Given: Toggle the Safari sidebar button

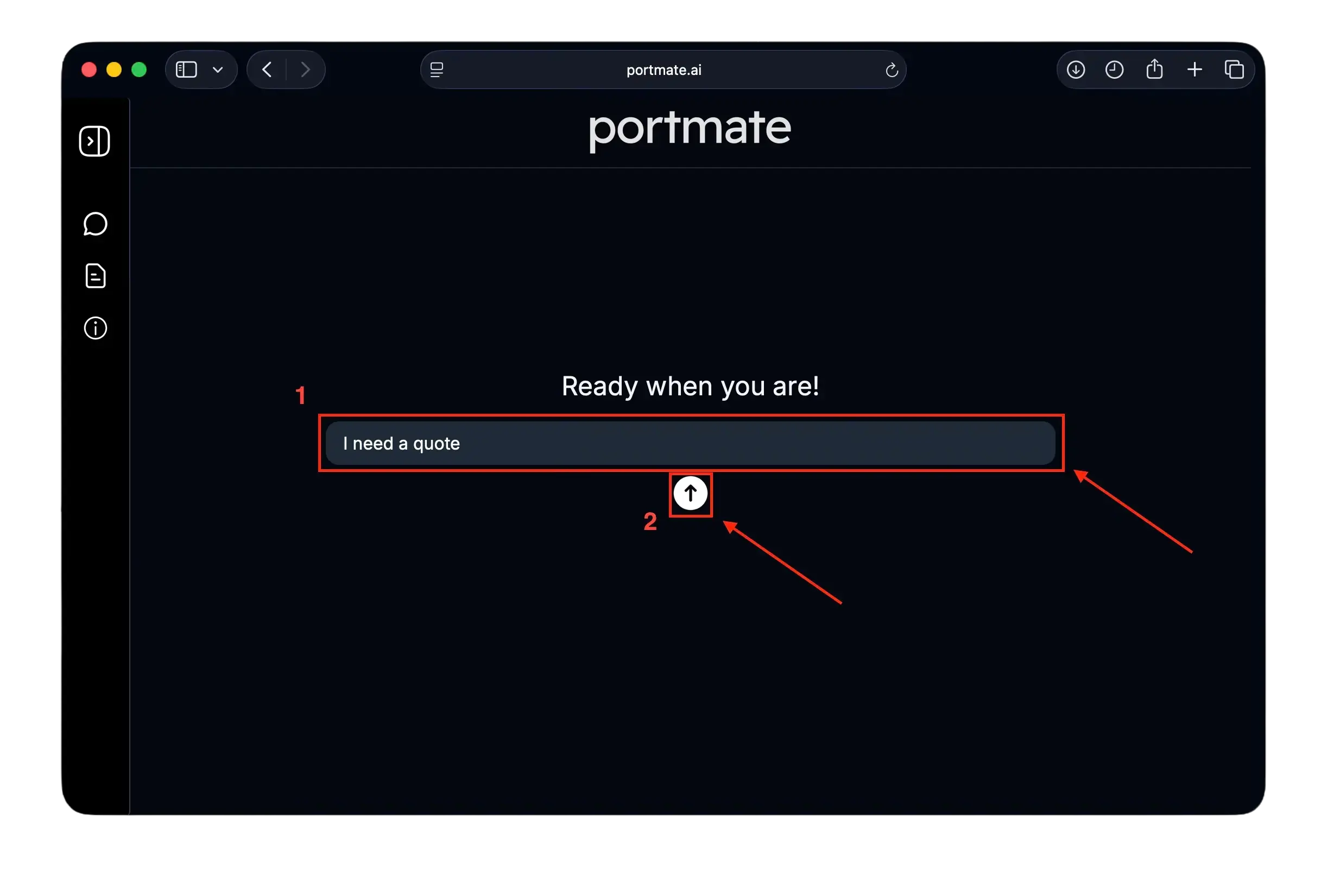Looking at the screenshot, I should pyautogui.click(x=186, y=70).
